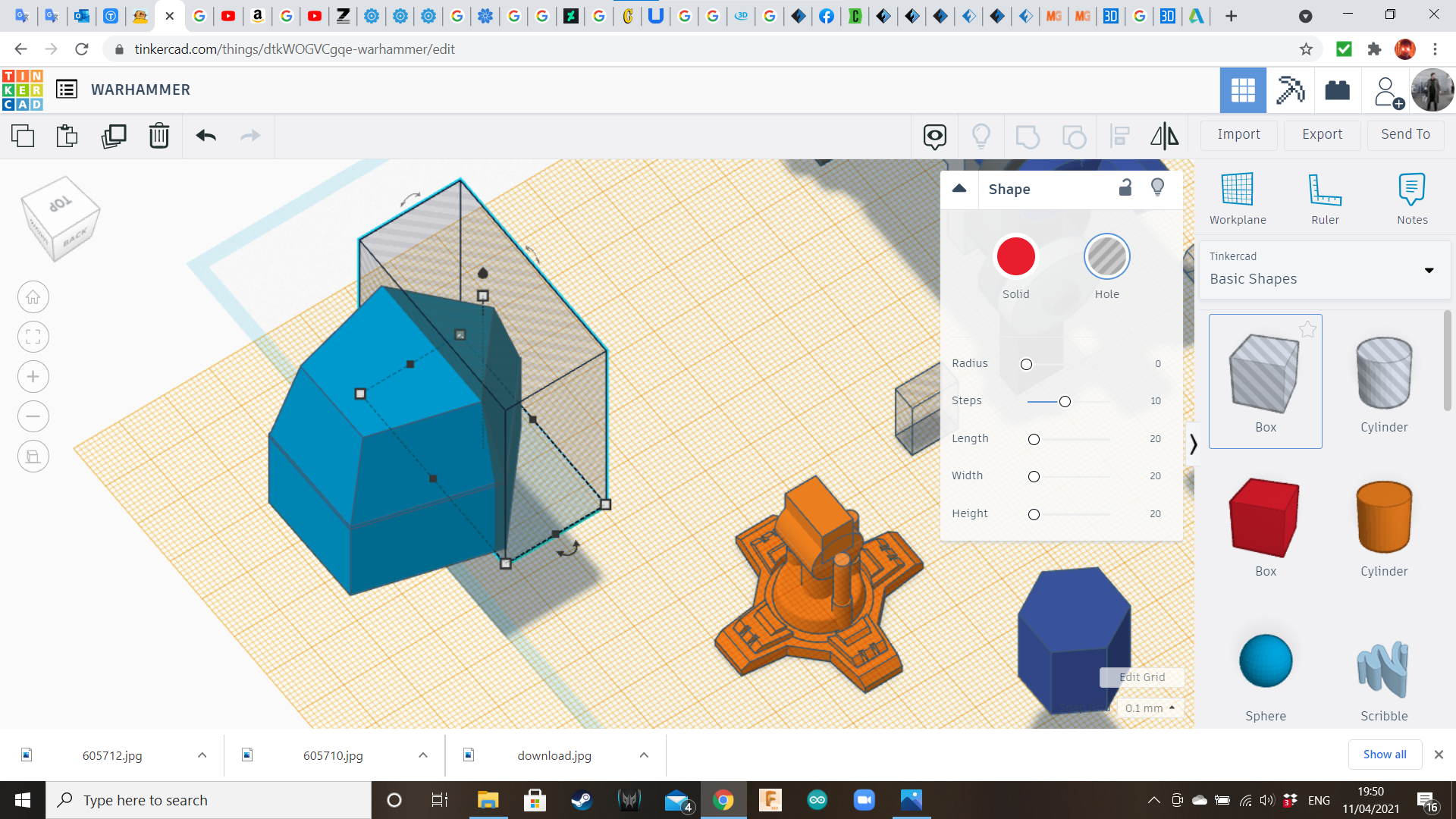Click the Duplicate and repeat icon
Image resolution: width=1456 pixels, height=819 pixels.
[114, 136]
